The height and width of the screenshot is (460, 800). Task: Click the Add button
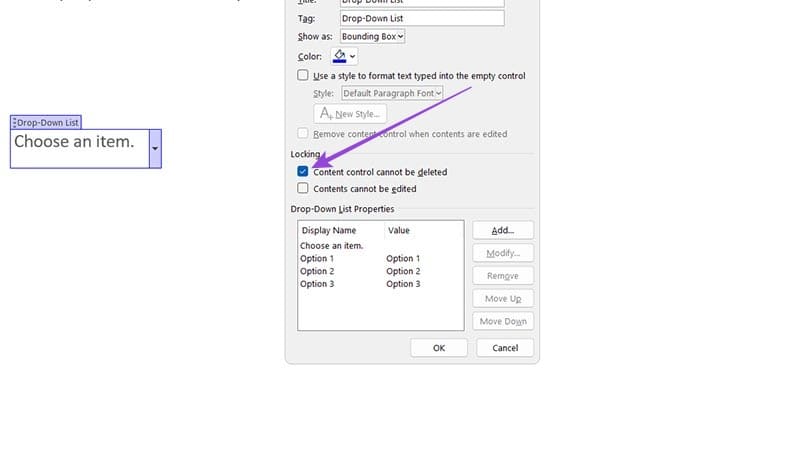tap(503, 230)
